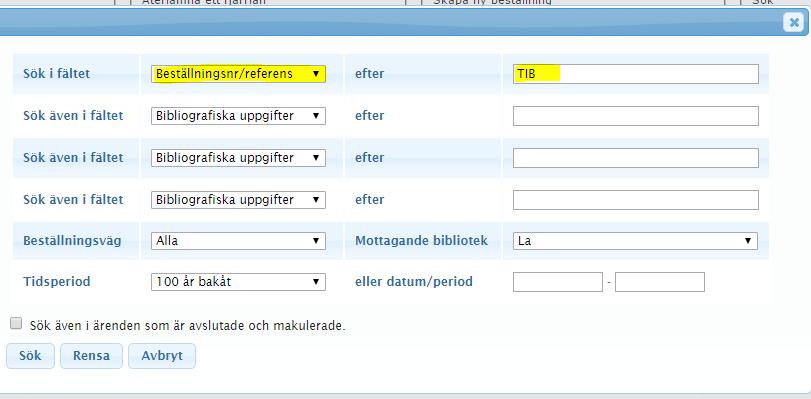Open the Beställningsväg dropdown showing Alla
The image size is (811, 399).
238,241
